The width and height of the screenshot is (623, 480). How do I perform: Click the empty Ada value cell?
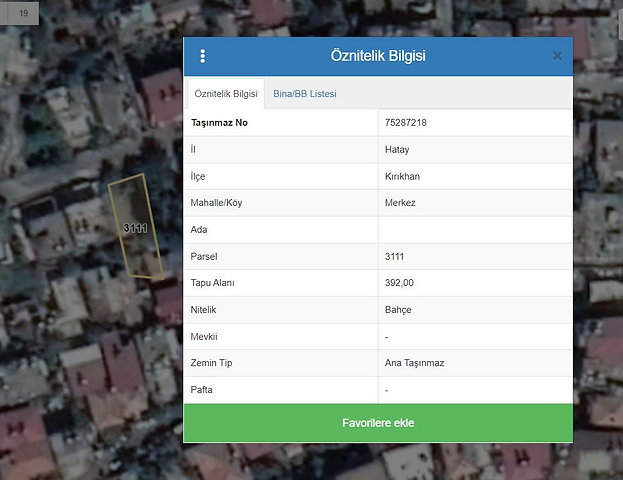tap(475, 230)
